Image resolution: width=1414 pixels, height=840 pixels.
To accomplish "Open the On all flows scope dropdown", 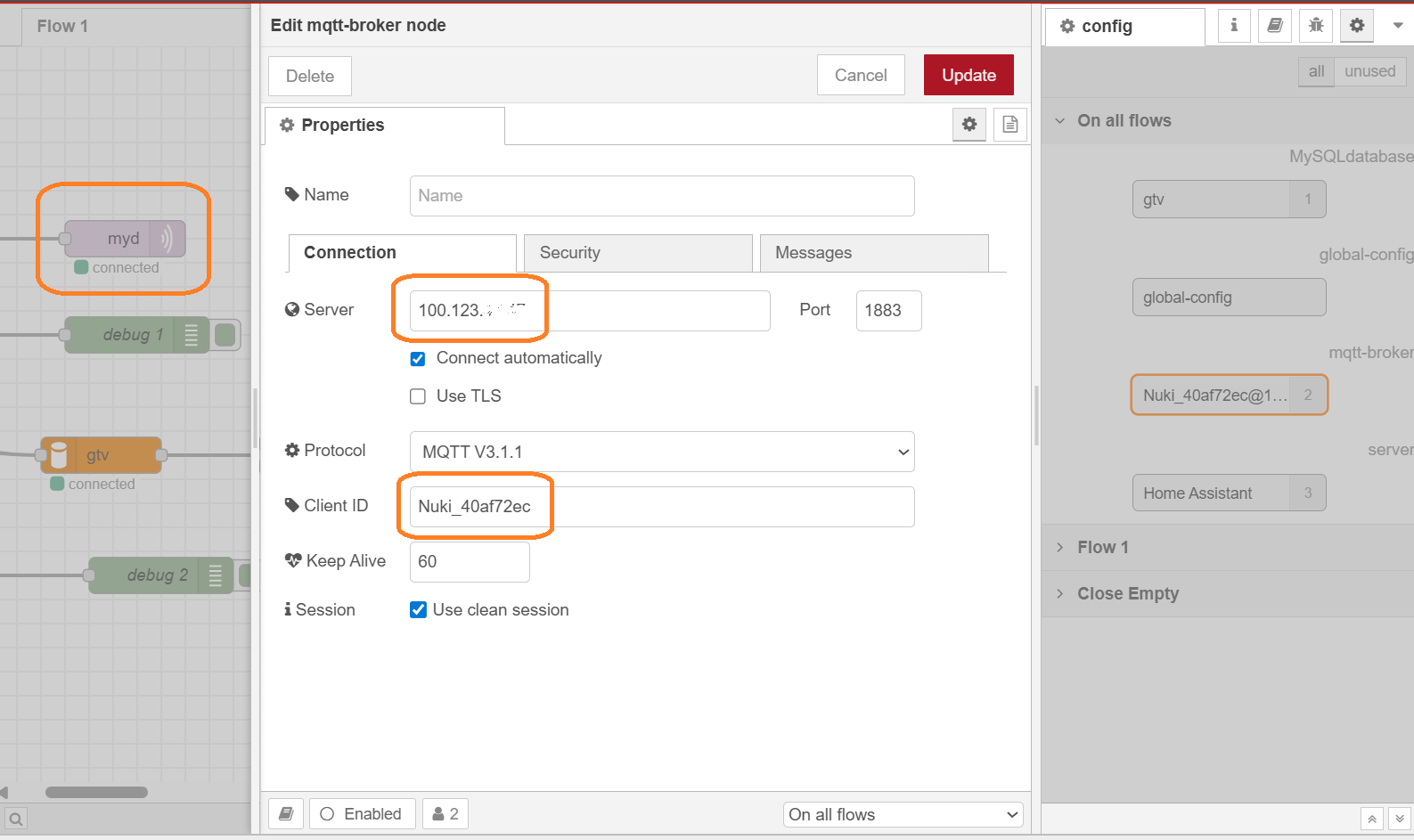I will click(x=903, y=814).
